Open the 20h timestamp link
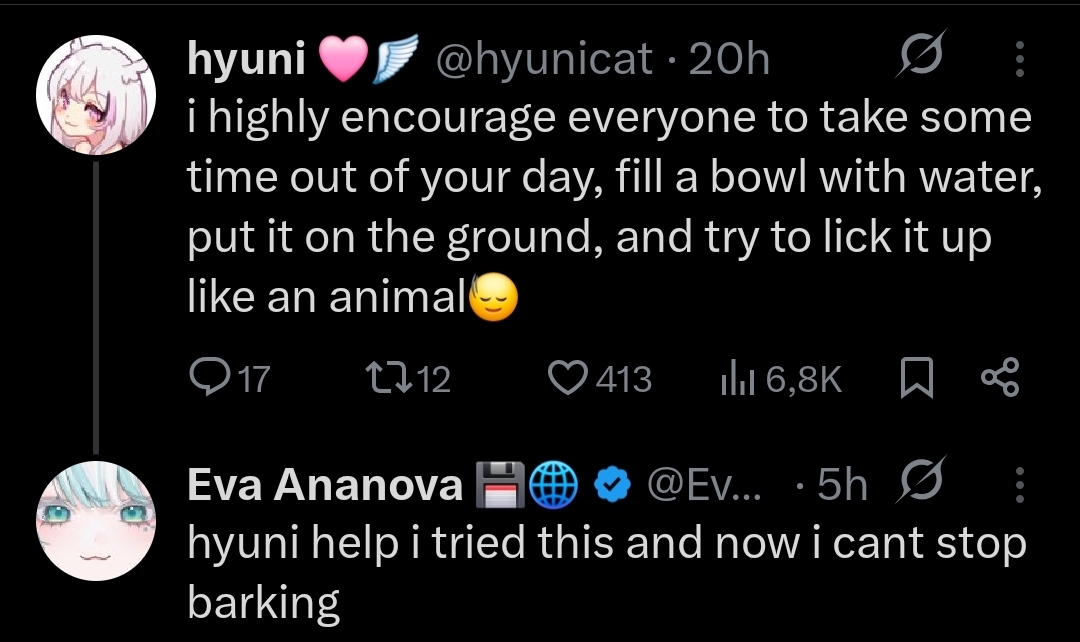This screenshot has width=1080, height=642. click(x=730, y=61)
